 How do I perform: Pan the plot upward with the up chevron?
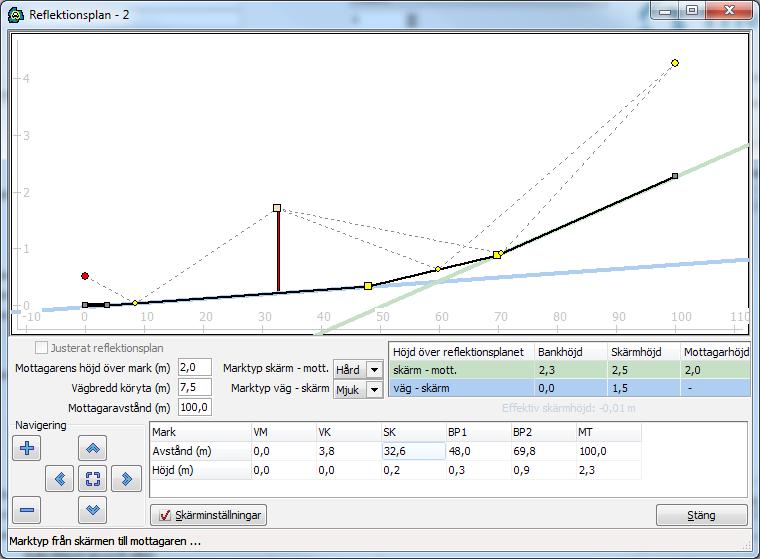coord(92,447)
